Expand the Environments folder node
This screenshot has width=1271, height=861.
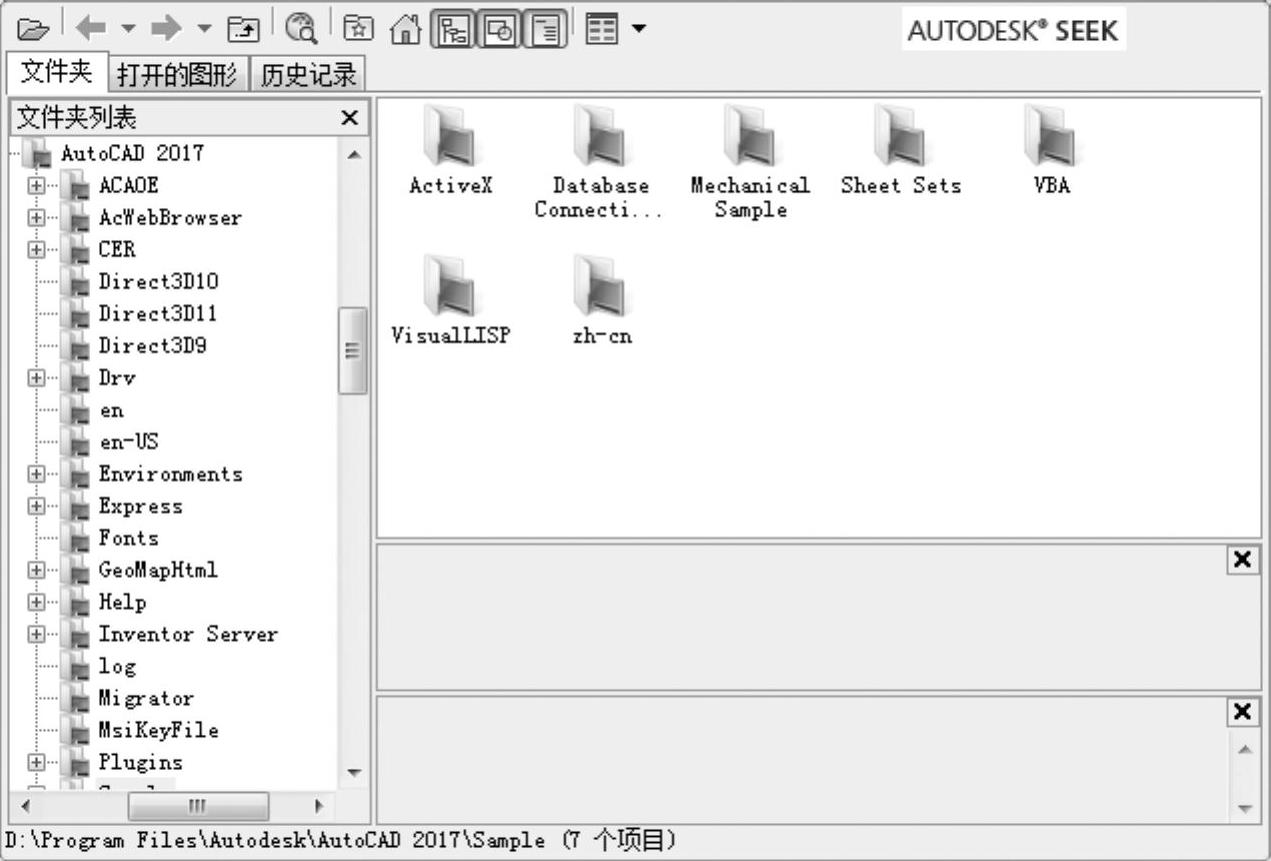(37, 473)
